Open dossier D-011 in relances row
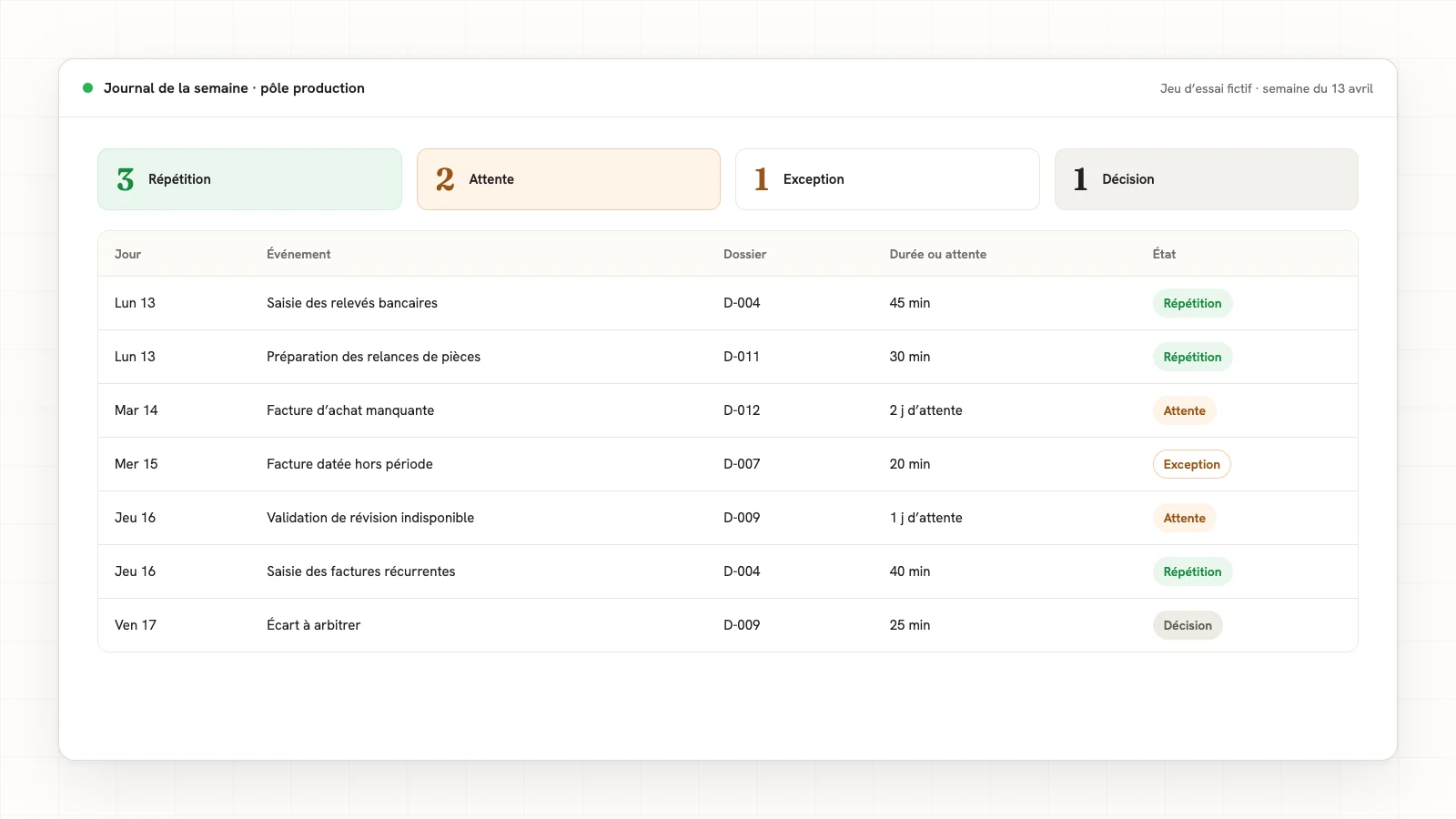Viewport: 1456px width, 819px height. tap(742, 357)
